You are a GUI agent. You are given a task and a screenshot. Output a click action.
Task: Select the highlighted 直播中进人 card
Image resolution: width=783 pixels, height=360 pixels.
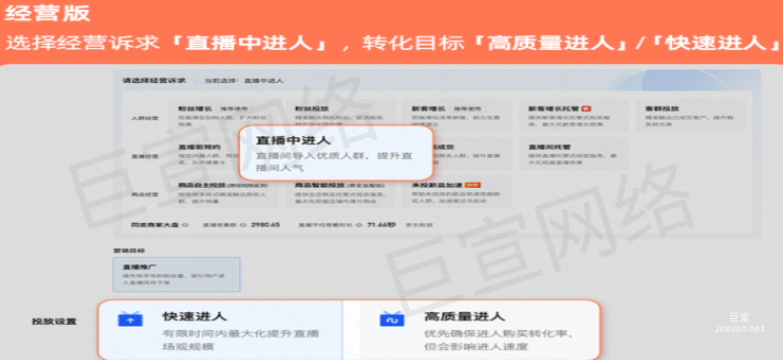336,153
